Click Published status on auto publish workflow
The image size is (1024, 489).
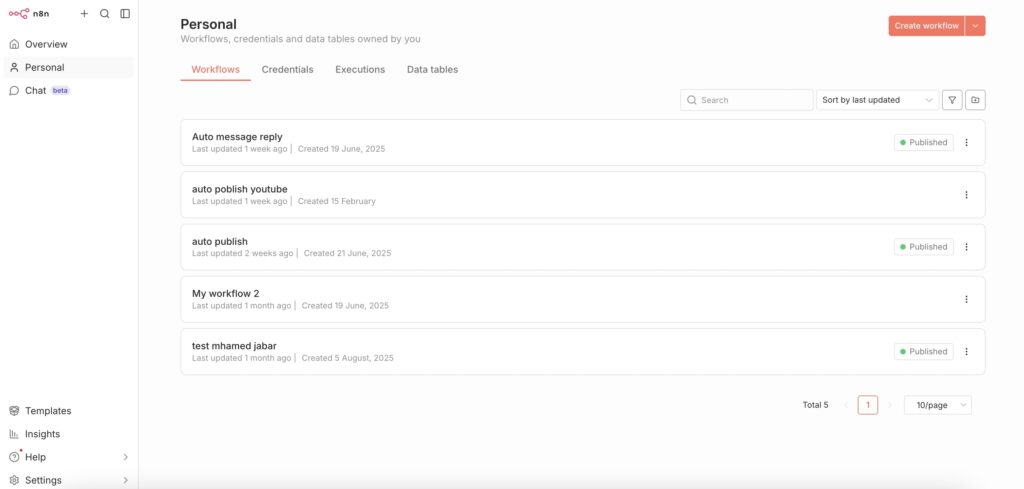[923, 247]
